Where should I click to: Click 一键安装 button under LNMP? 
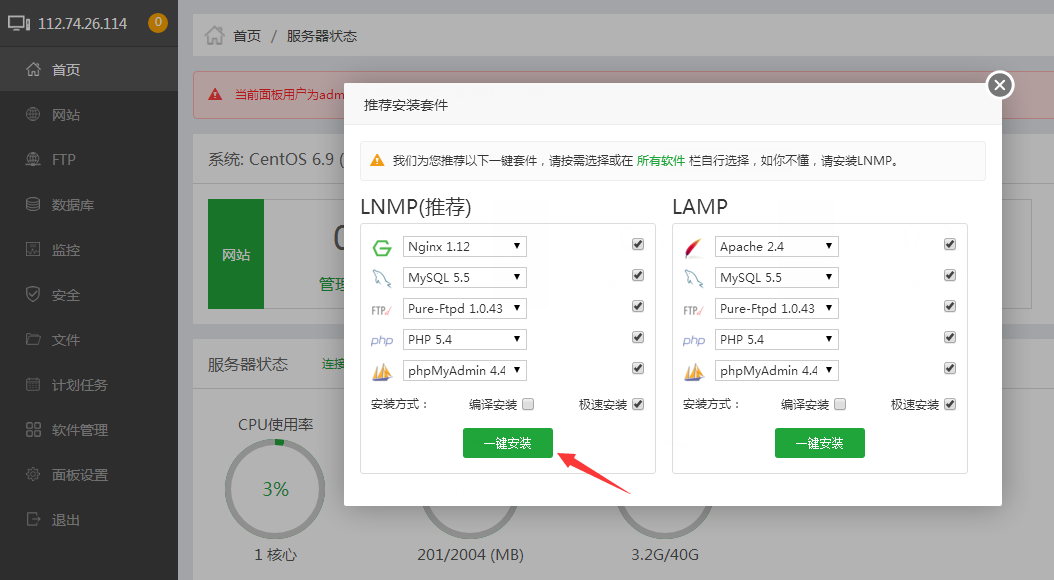click(x=507, y=443)
